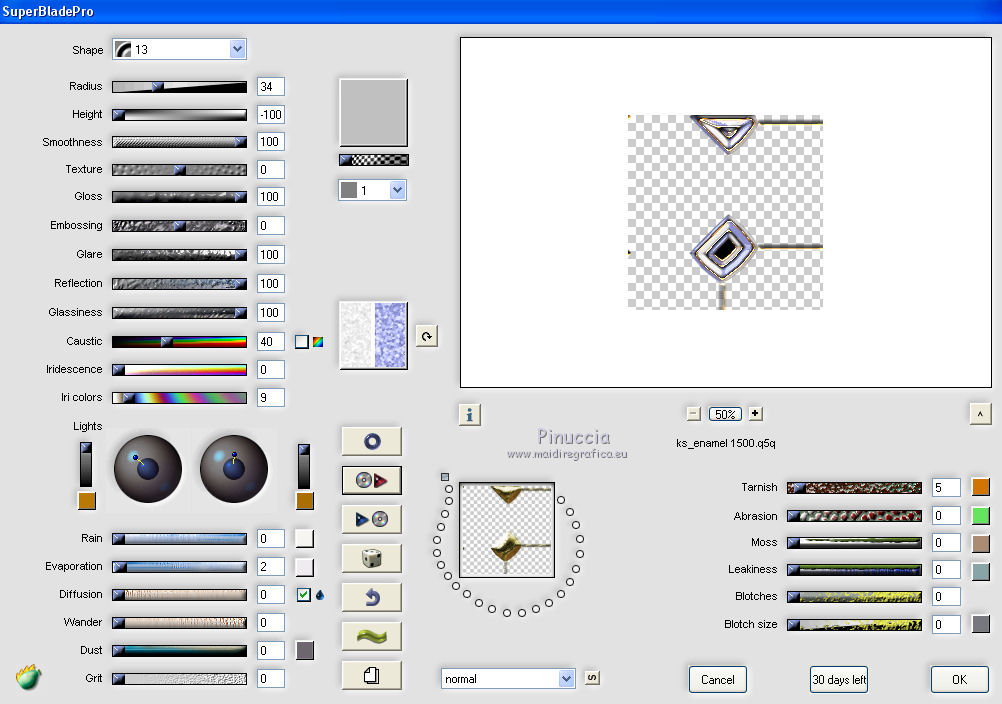Click the Radius value field
The width and height of the screenshot is (1002, 704).
[270, 87]
